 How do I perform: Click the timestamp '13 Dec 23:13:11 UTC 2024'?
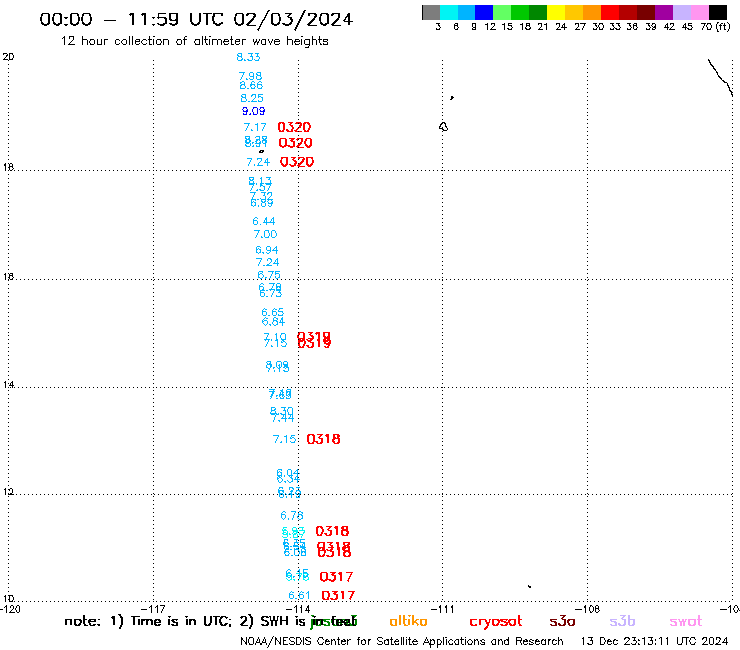pos(655,642)
